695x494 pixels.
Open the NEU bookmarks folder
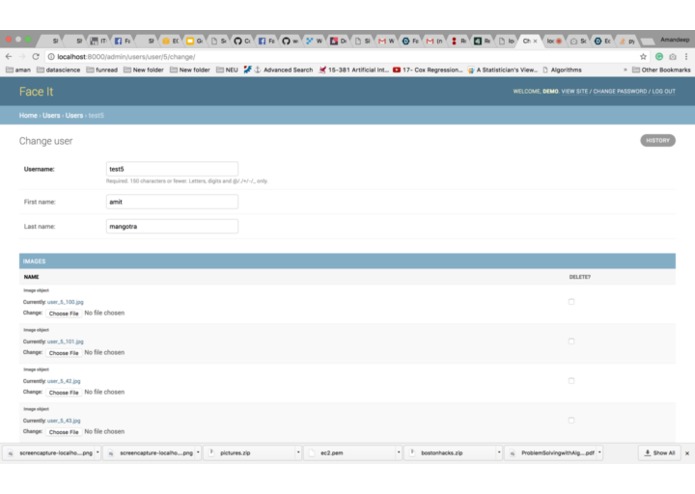click(x=227, y=70)
